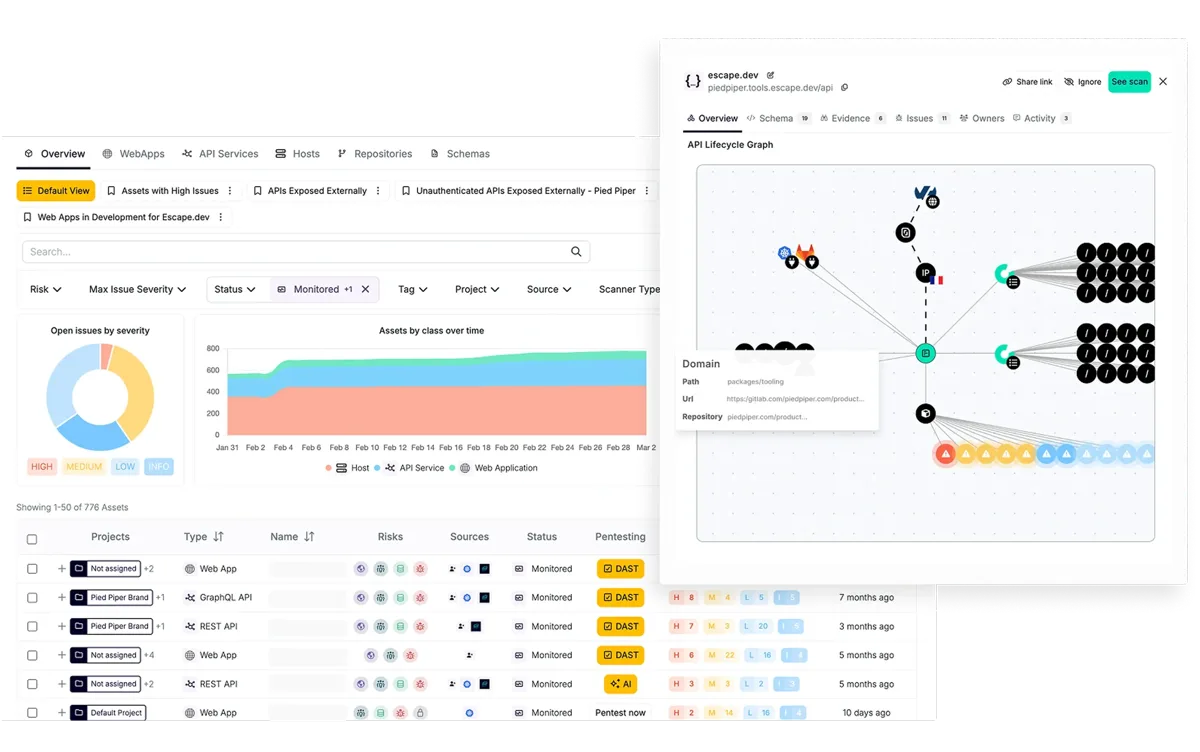Screen dimensions: 1200x752
Task: Switch to the Schema tab
Action: pos(778,118)
